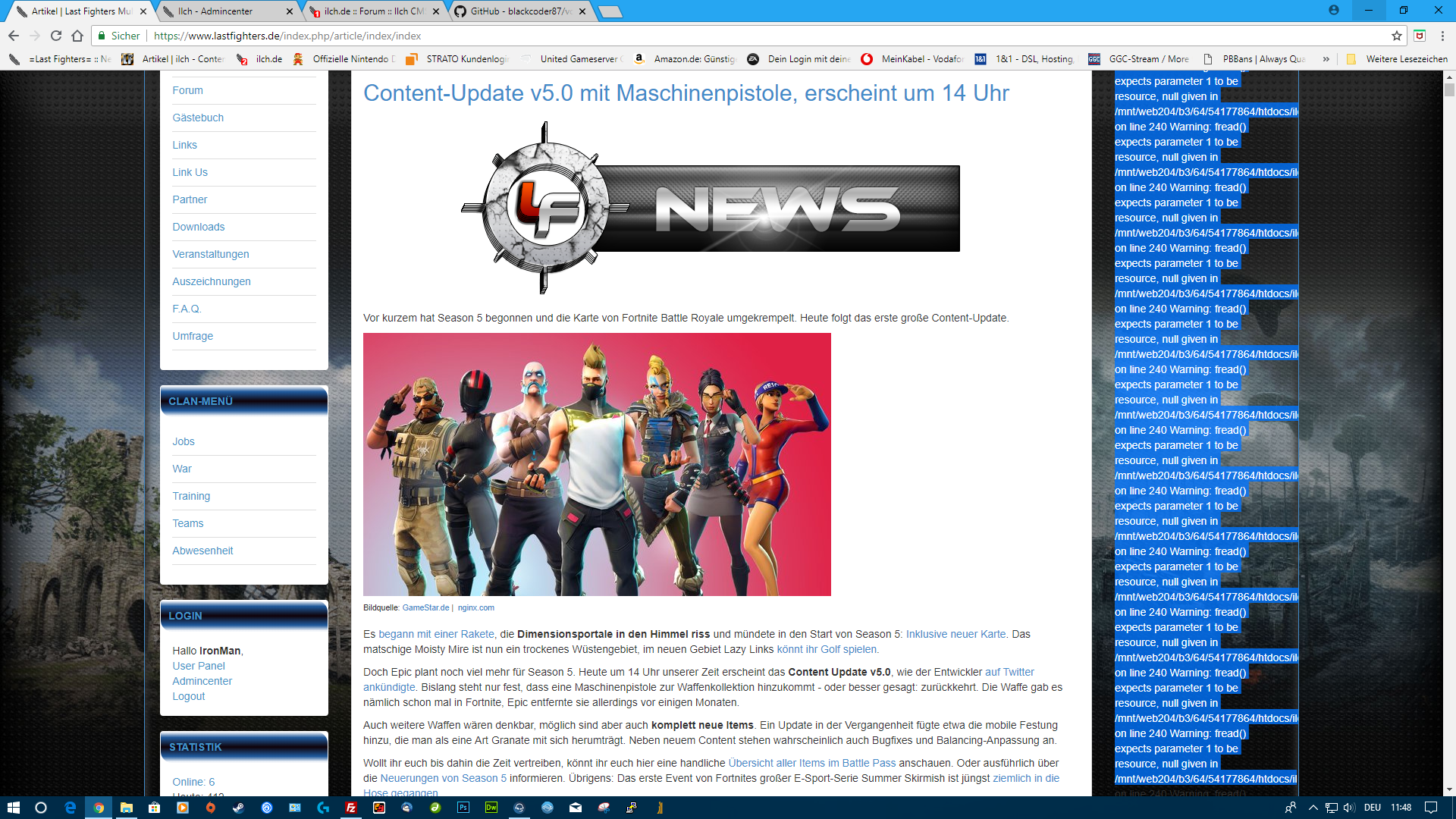Open the browser home page button
1456x819 pixels.
pos(77,36)
